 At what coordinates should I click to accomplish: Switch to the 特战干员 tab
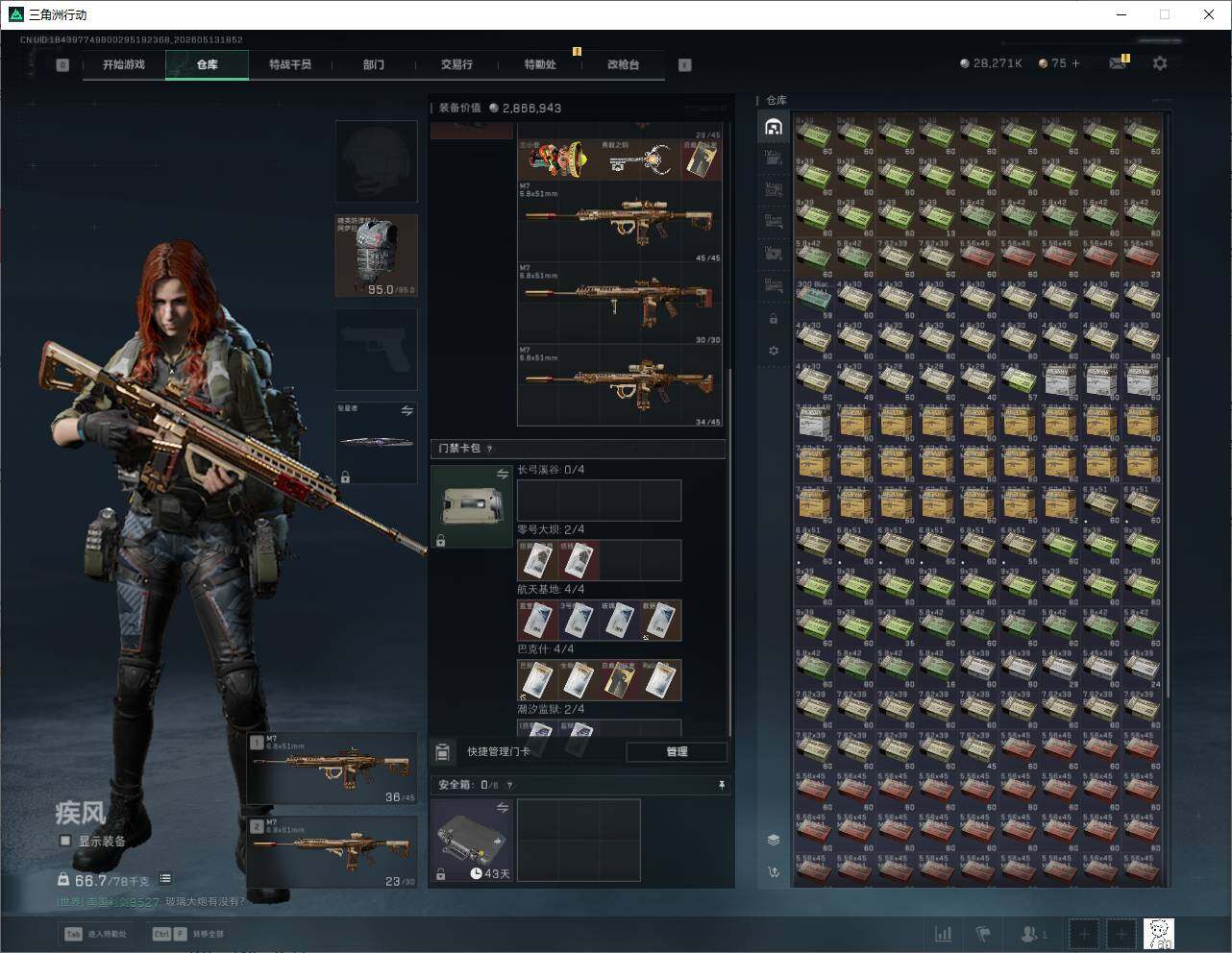pos(290,64)
